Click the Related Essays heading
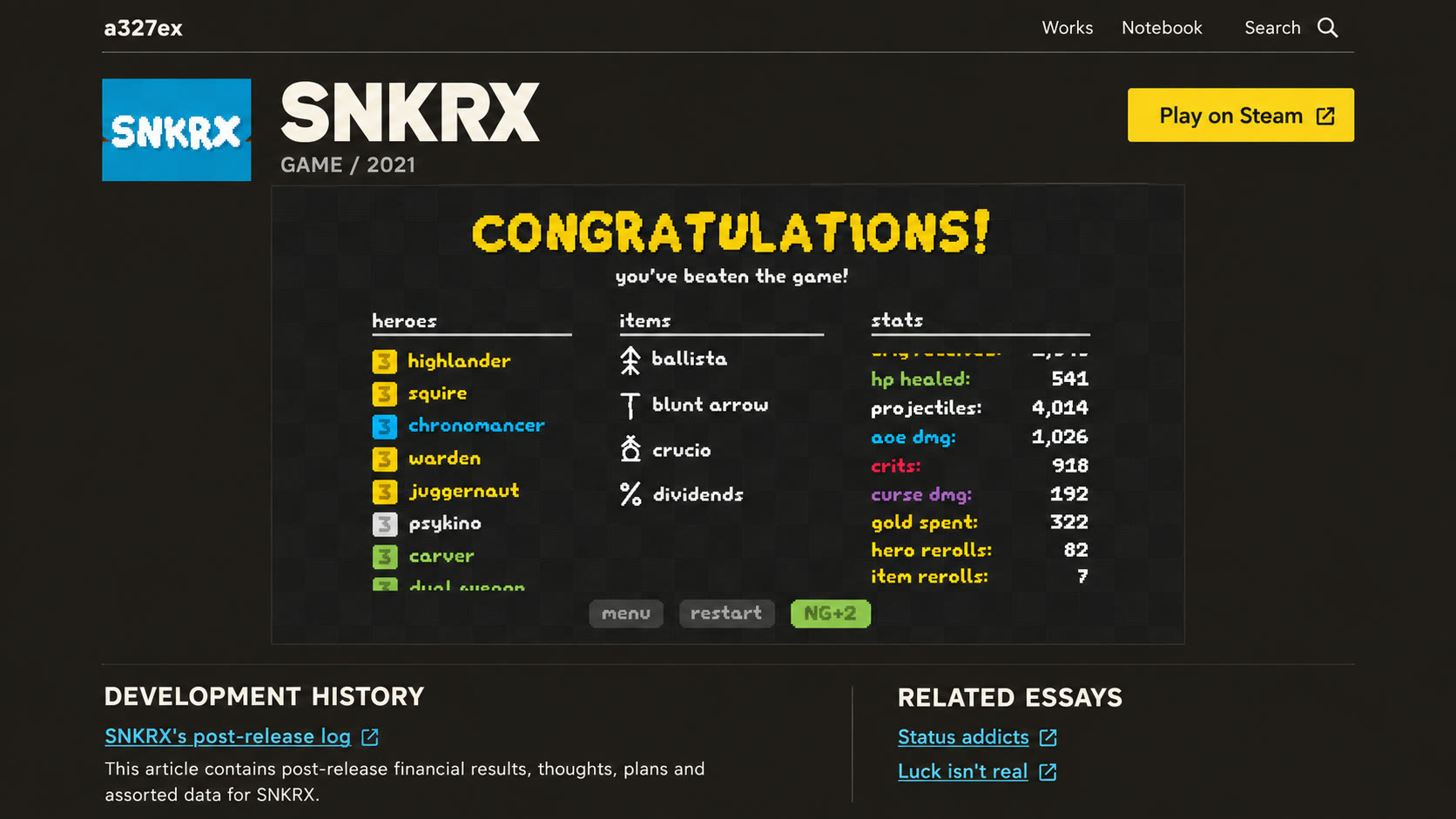 coord(1010,697)
